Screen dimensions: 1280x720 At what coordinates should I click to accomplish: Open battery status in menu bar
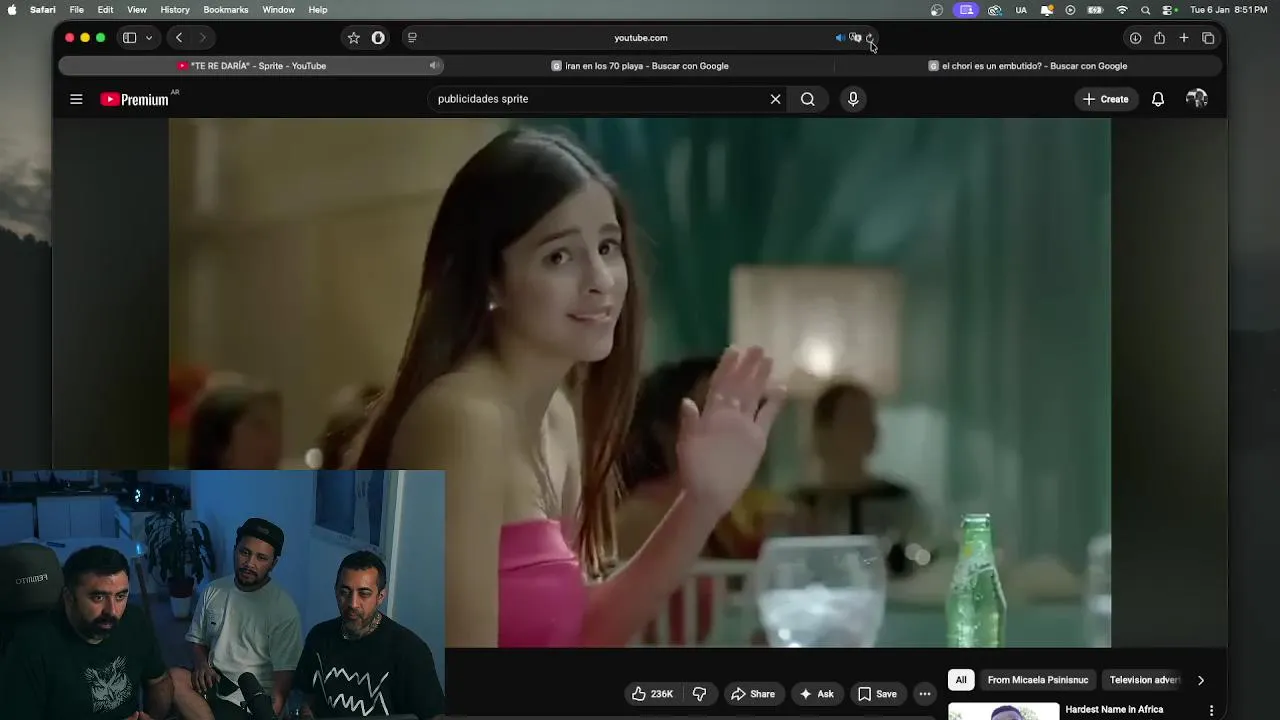[1095, 10]
